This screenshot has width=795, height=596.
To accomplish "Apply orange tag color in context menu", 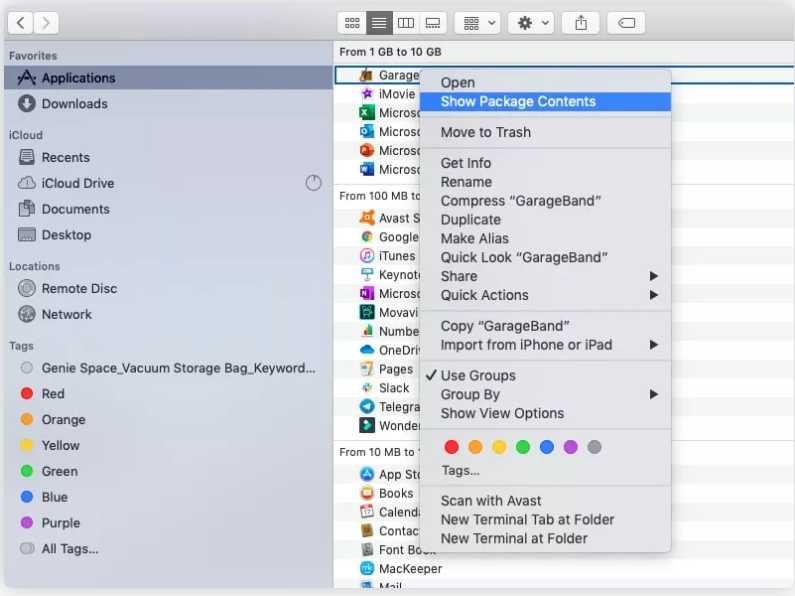I will click(x=475, y=447).
